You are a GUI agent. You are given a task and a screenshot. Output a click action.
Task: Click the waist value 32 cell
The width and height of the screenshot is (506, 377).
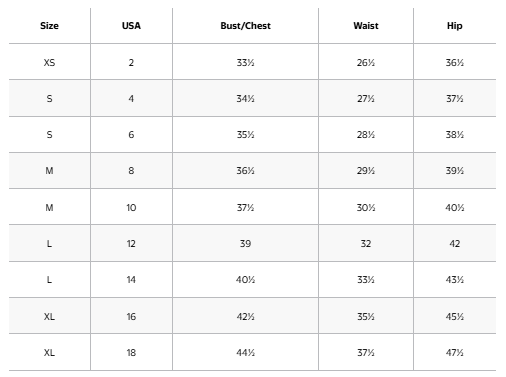(366, 243)
